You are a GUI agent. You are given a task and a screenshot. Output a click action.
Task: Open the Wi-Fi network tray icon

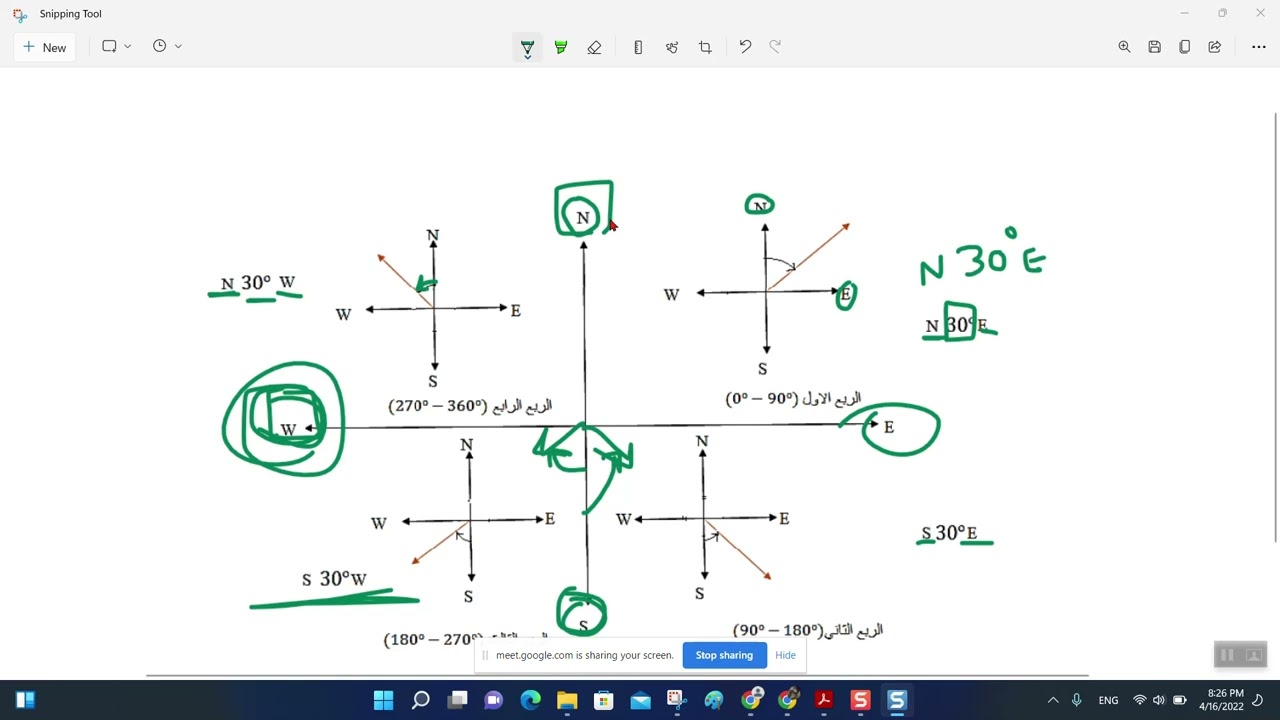(1139, 700)
